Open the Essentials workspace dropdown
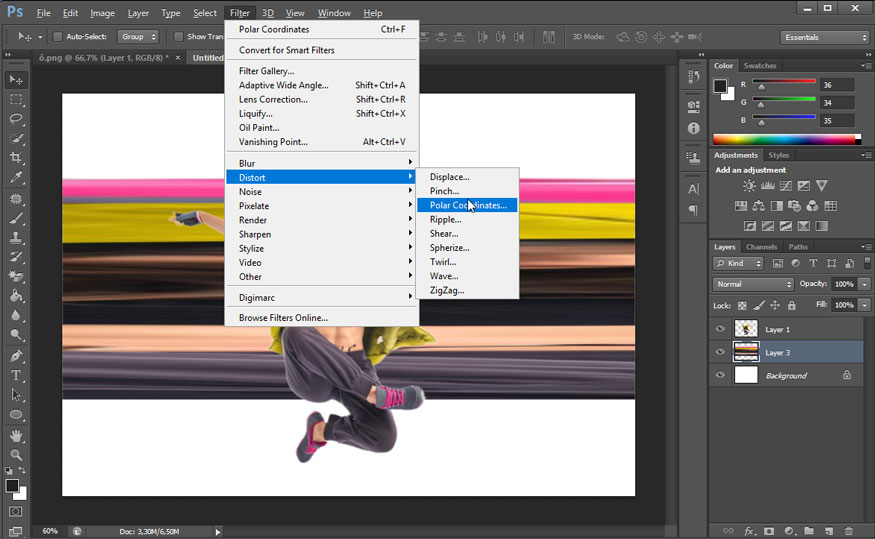Image resolution: width=875 pixels, height=539 pixels. click(x=823, y=37)
